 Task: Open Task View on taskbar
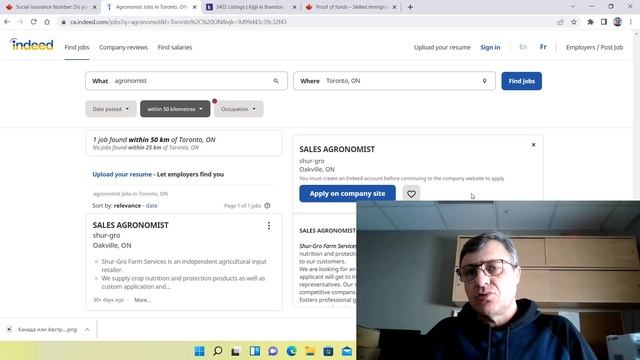click(236, 351)
